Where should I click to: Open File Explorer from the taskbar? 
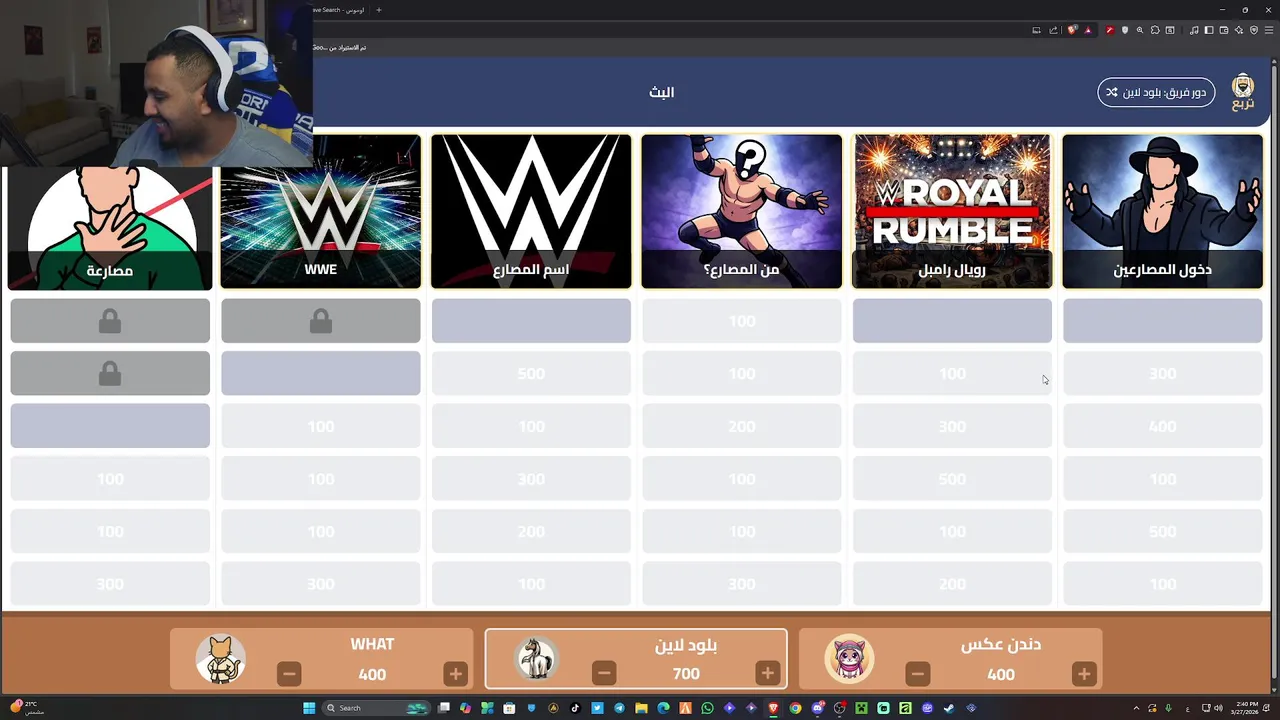pyautogui.click(x=641, y=708)
